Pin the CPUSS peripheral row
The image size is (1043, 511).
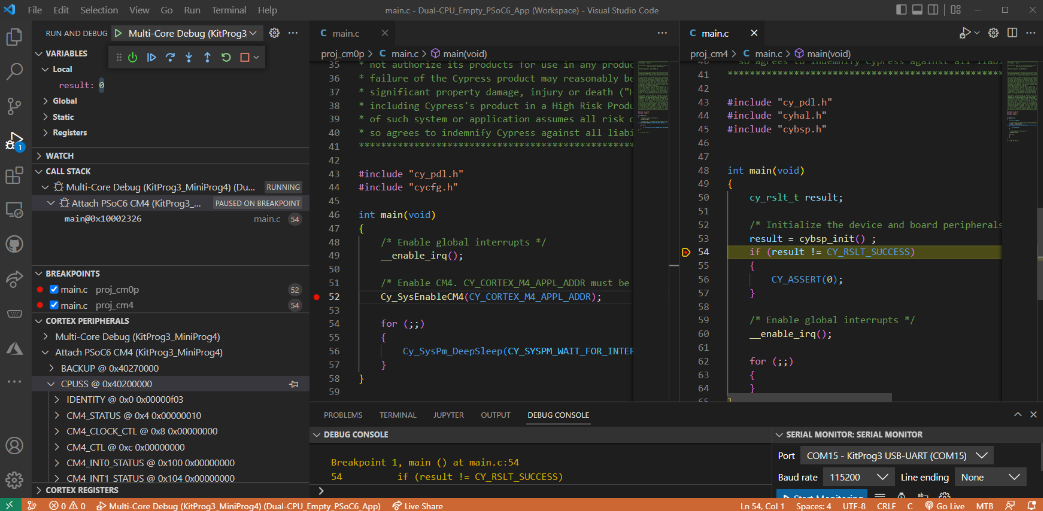pos(293,384)
